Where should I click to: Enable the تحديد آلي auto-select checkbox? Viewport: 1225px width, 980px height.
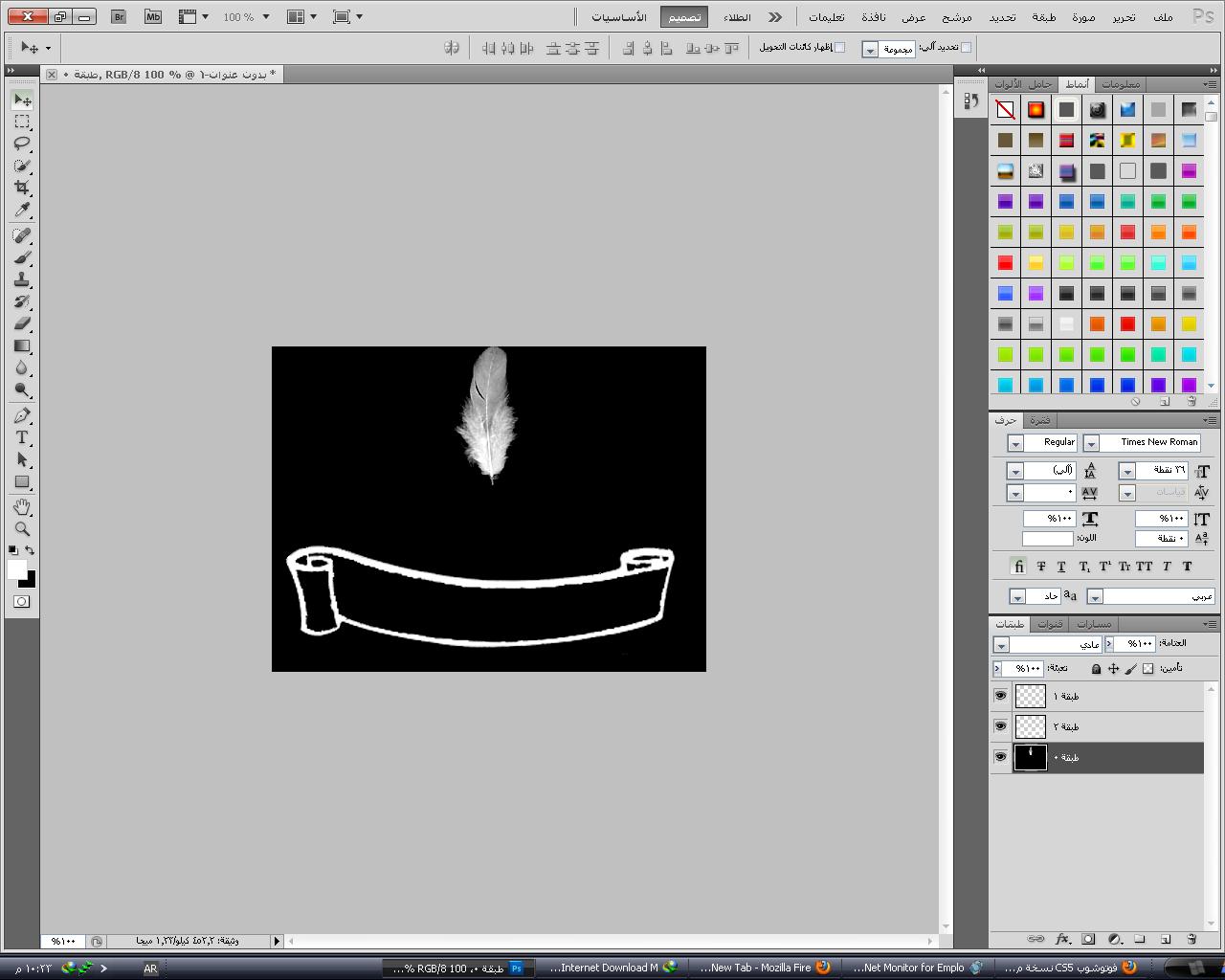point(966,47)
